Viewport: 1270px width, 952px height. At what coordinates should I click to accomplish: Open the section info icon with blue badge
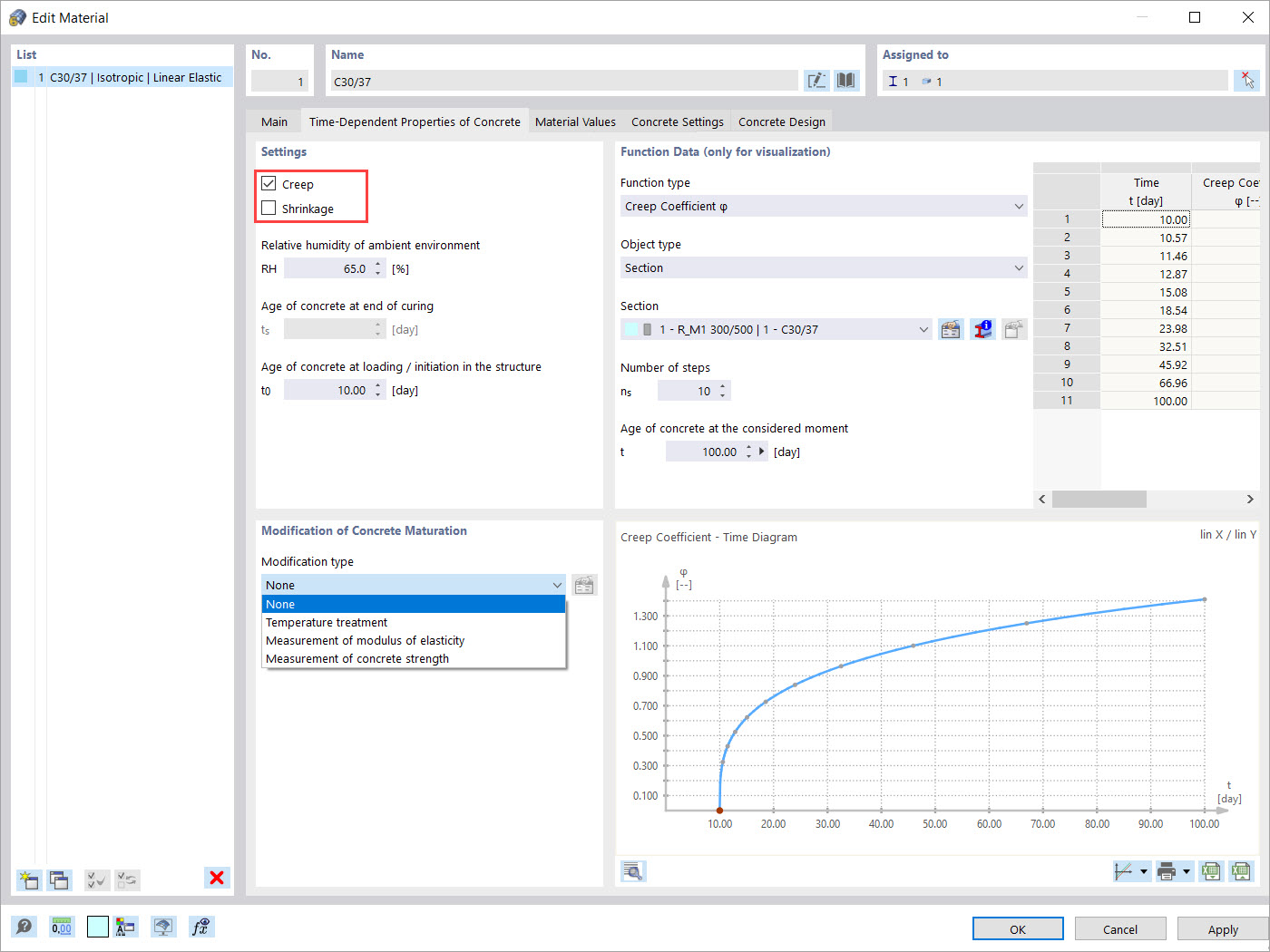pyautogui.click(x=982, y=329)
